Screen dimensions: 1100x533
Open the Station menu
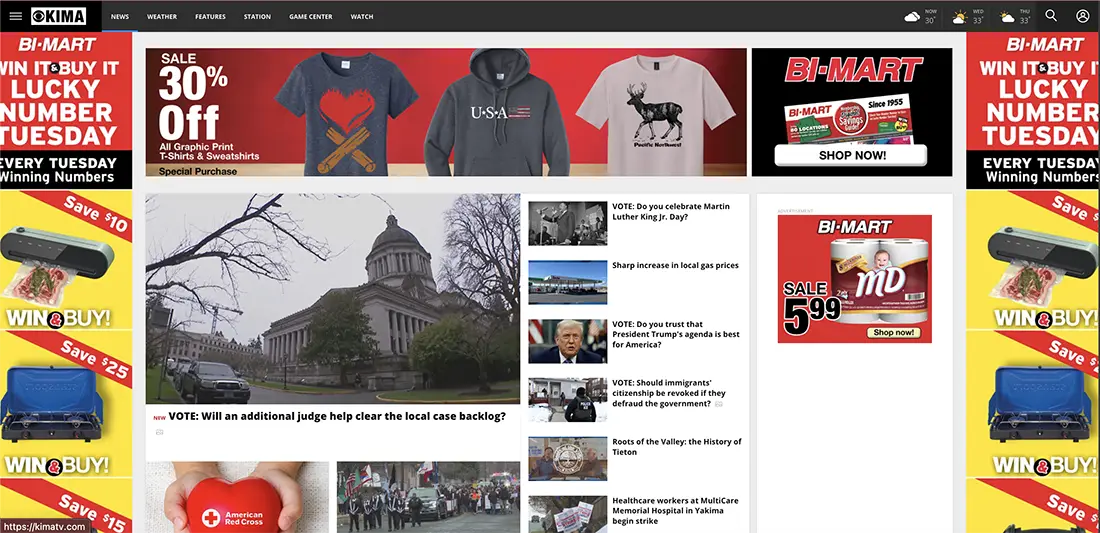[x=257, y=16]
